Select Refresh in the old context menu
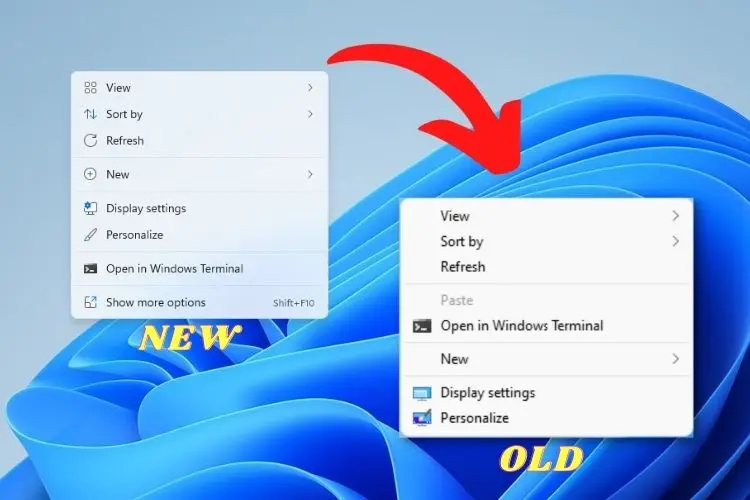Image resolution: width=750 pixels, height=500 pixels. tap(547, 267)
